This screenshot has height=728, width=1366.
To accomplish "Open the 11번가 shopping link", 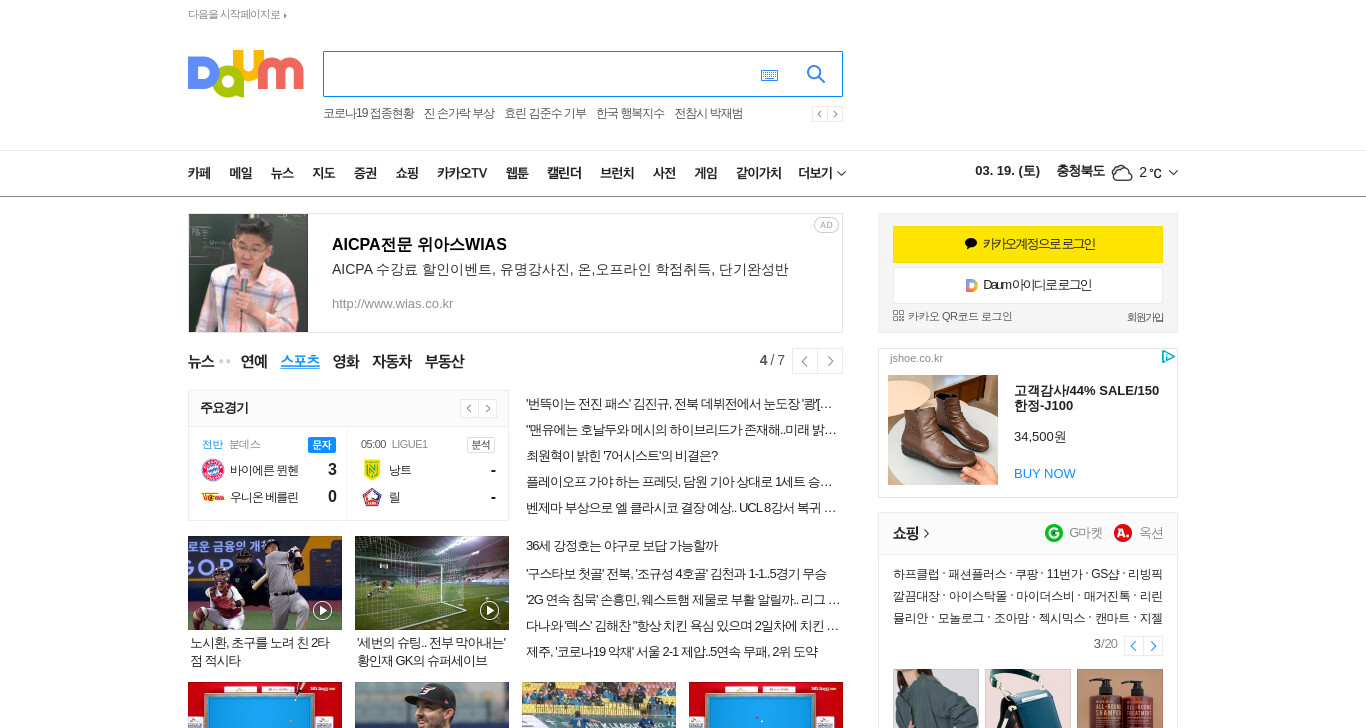I will [1064, 574].
